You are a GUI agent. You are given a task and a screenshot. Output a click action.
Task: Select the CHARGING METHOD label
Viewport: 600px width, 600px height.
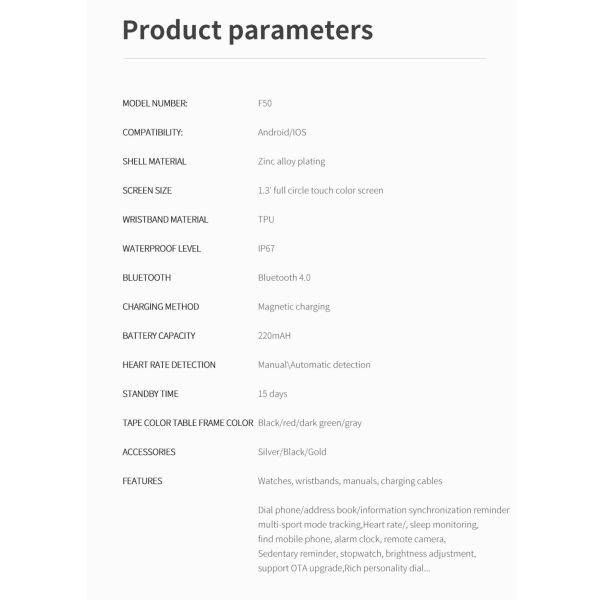coord(160,306)
